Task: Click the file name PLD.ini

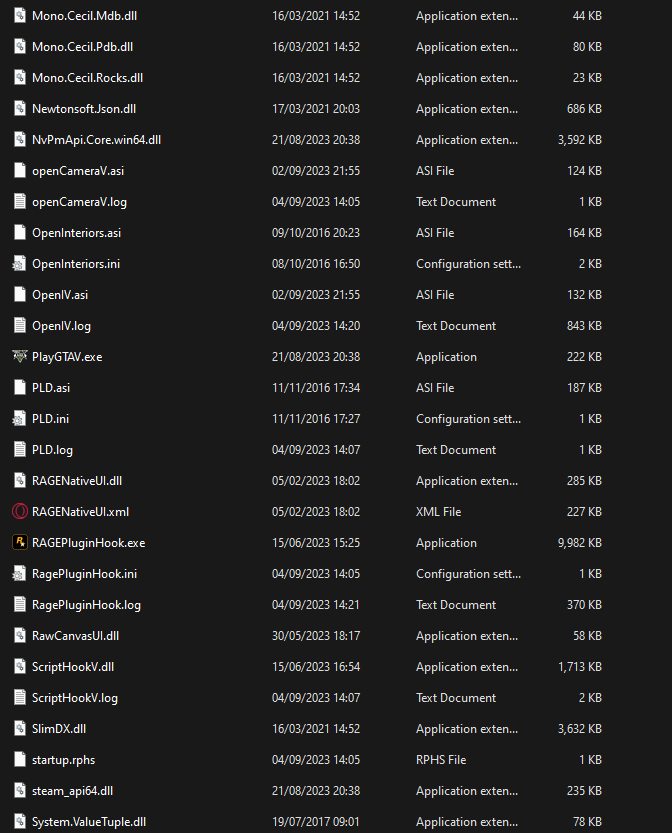Action: tap(50, 419)
